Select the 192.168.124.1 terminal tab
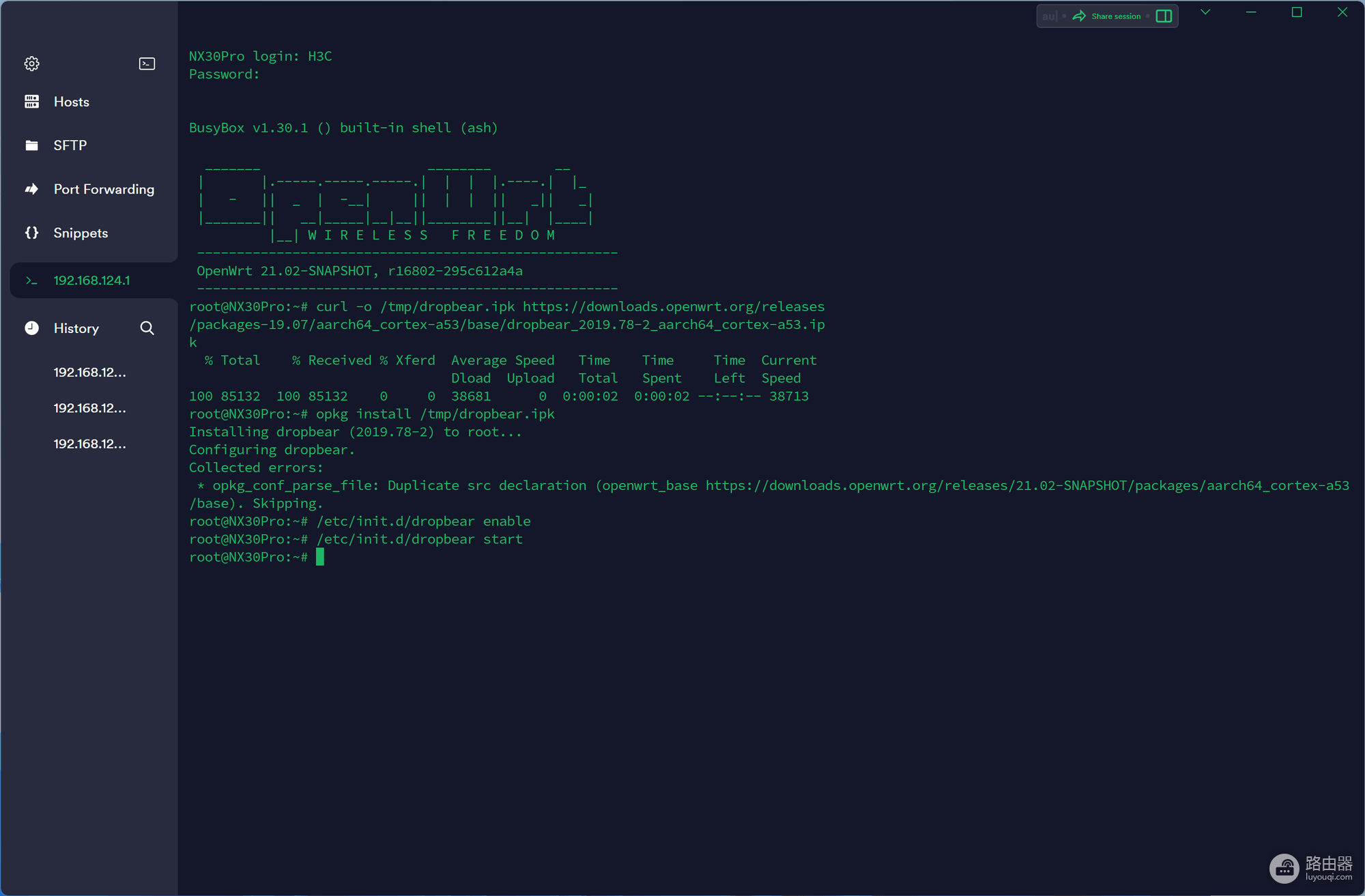Image resolution: width=1365 pixels, height=896 pixels. [91, 280]
